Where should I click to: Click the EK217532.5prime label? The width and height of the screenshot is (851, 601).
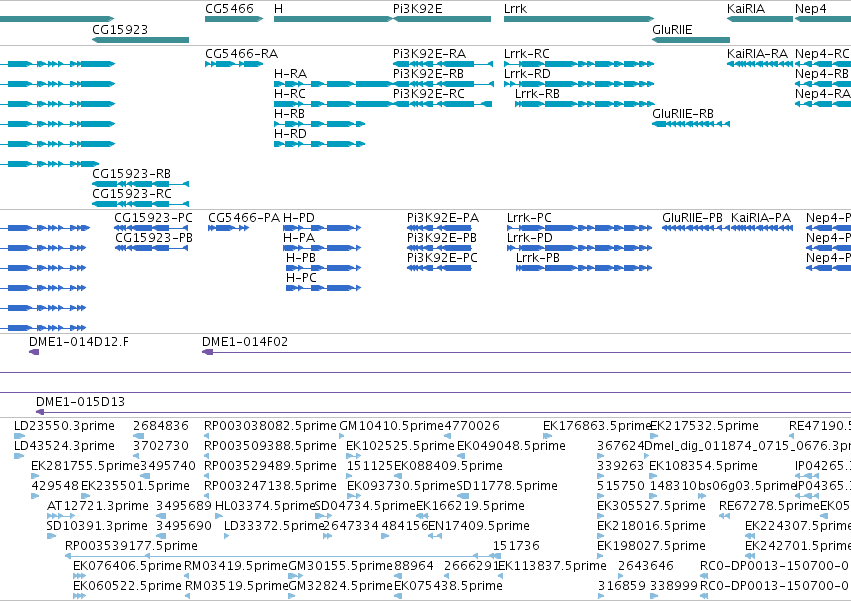click(x=704, y=426)
